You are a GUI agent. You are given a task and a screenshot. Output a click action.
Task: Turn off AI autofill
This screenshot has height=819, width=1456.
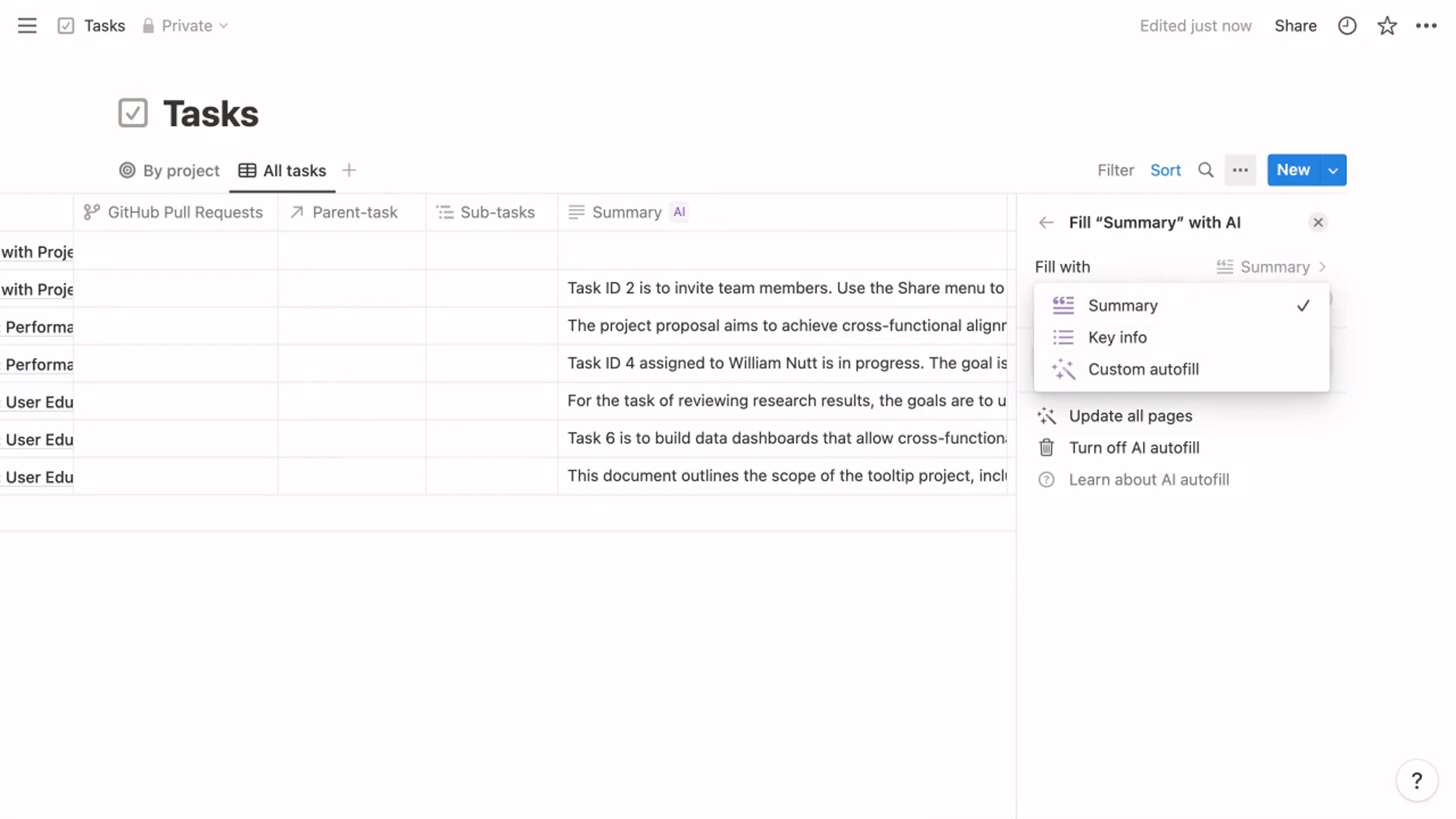click(x=1134, y=447)
